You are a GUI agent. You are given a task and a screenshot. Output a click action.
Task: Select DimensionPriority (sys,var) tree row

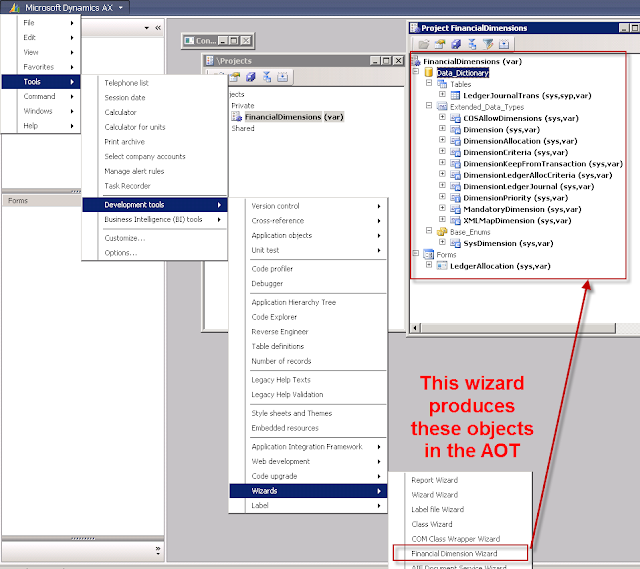(516, 198)
